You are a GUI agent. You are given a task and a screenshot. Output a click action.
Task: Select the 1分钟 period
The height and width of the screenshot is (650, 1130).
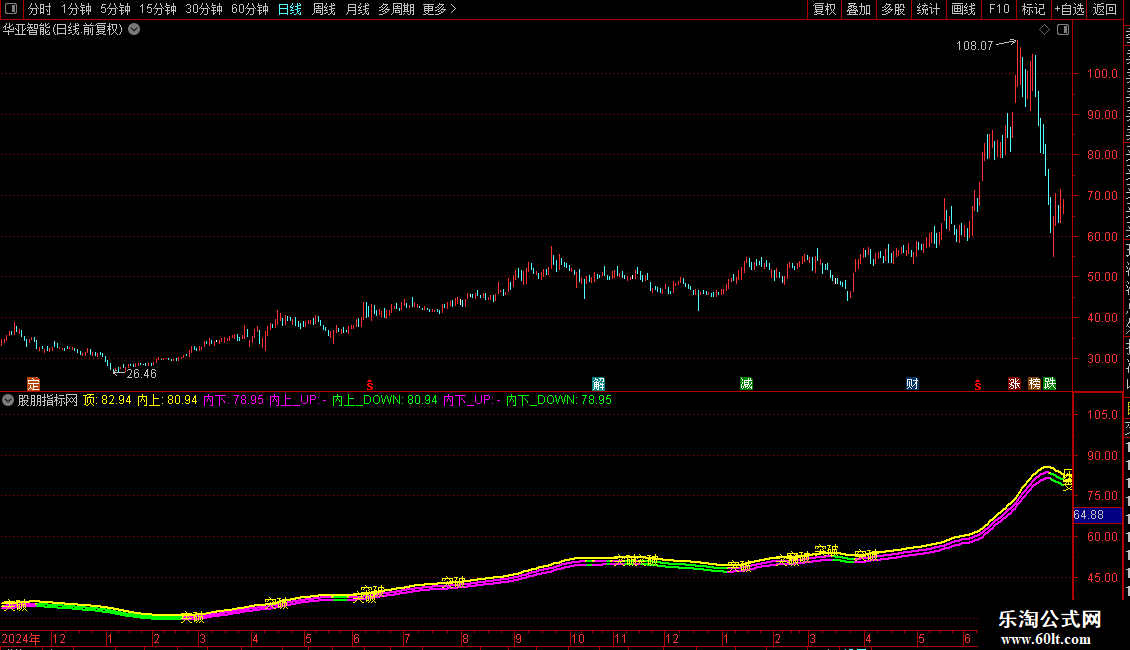pyautogui.click(x=76, y=9)
